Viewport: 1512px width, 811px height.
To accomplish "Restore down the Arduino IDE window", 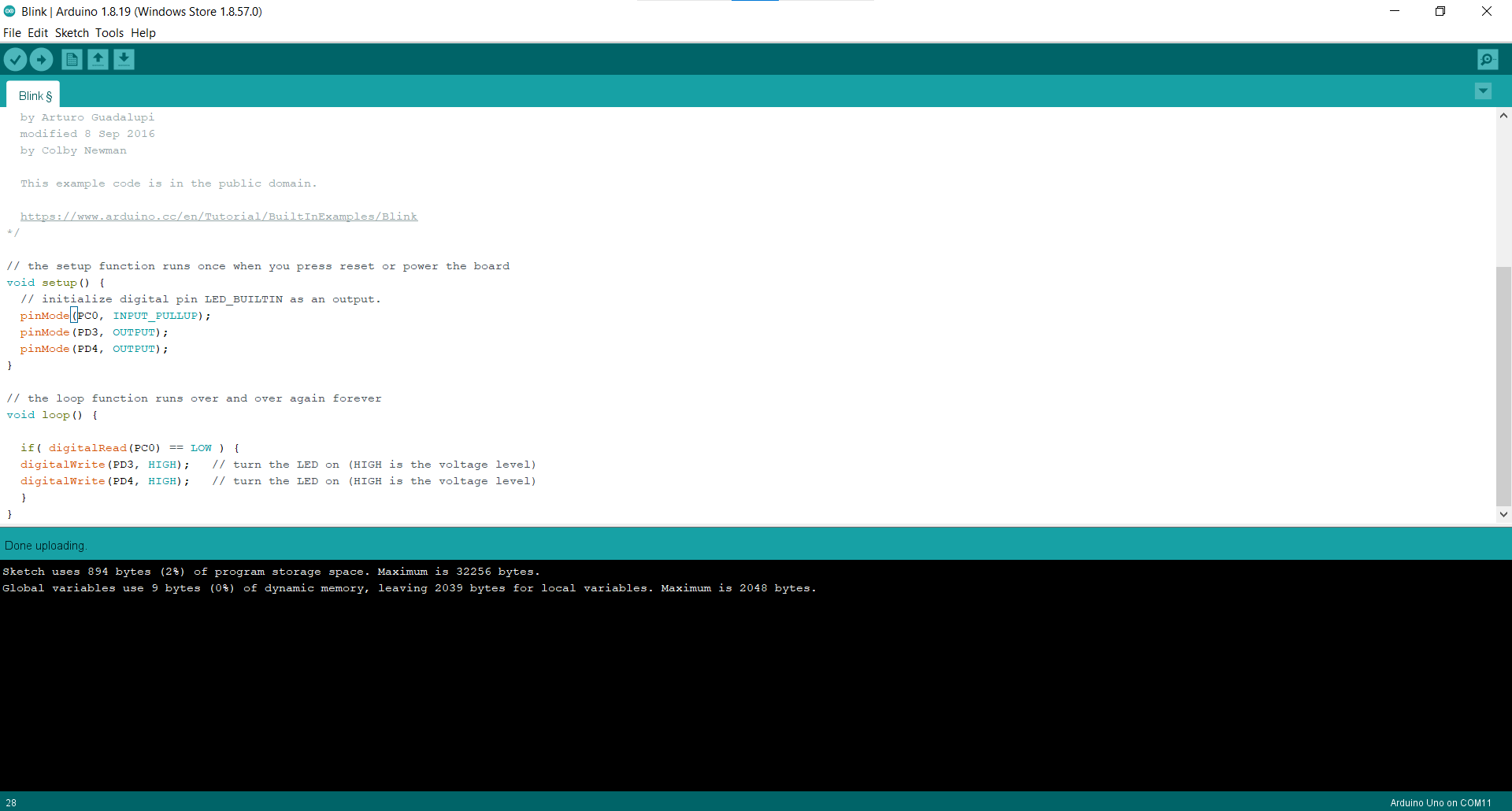I will pyautogui.click(x=1440, y=11).
